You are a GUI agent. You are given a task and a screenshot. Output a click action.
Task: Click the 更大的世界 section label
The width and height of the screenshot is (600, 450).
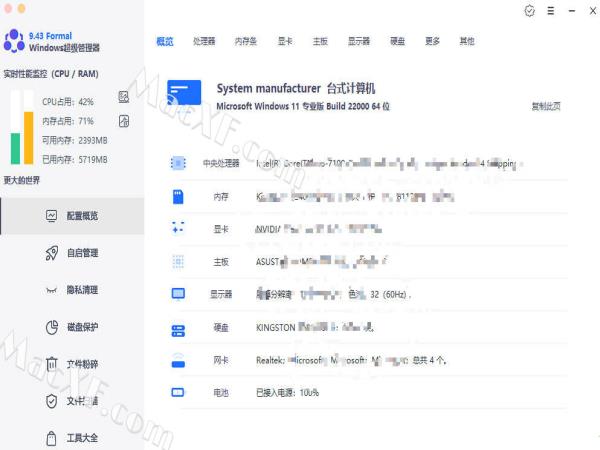coord(22,180)
